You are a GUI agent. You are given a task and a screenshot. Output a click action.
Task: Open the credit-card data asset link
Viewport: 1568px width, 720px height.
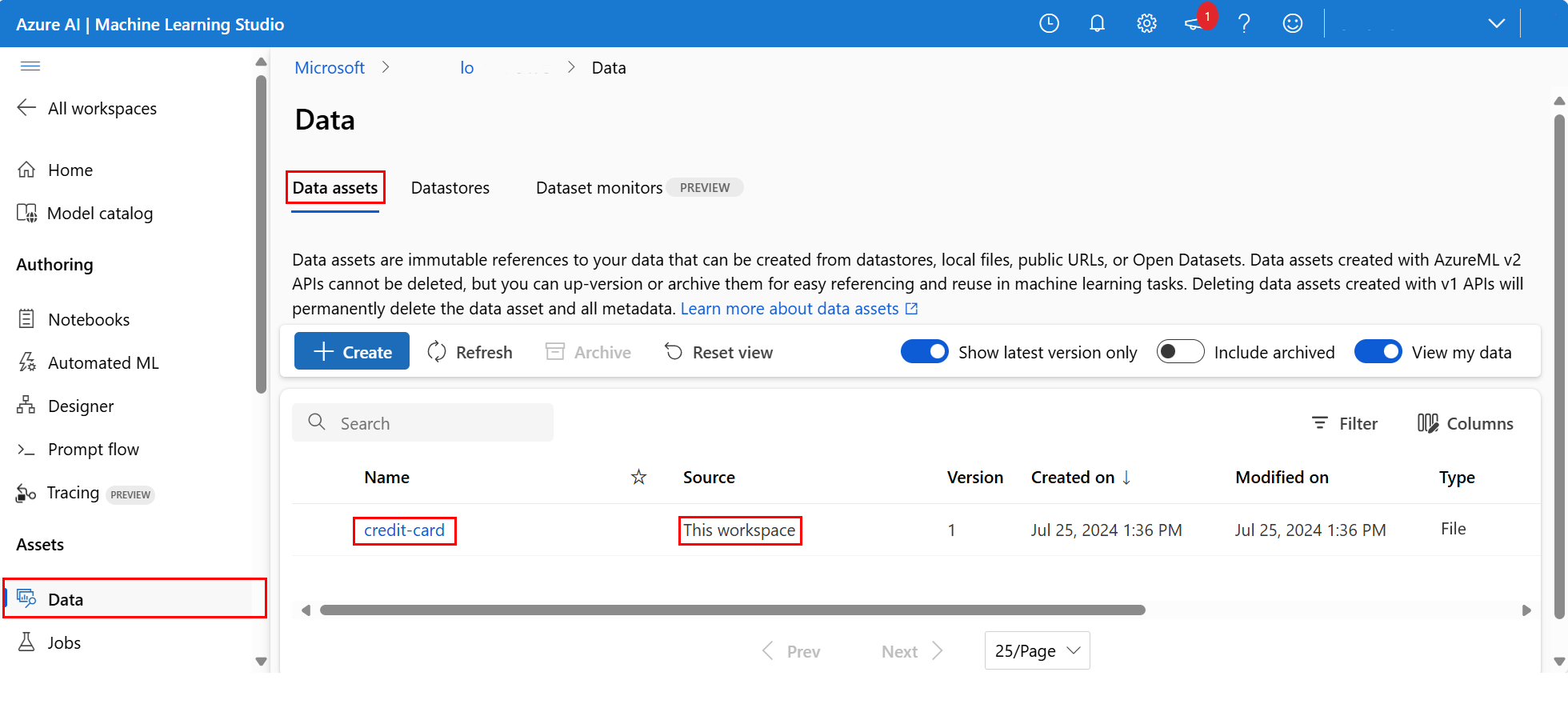coord(404,530)
